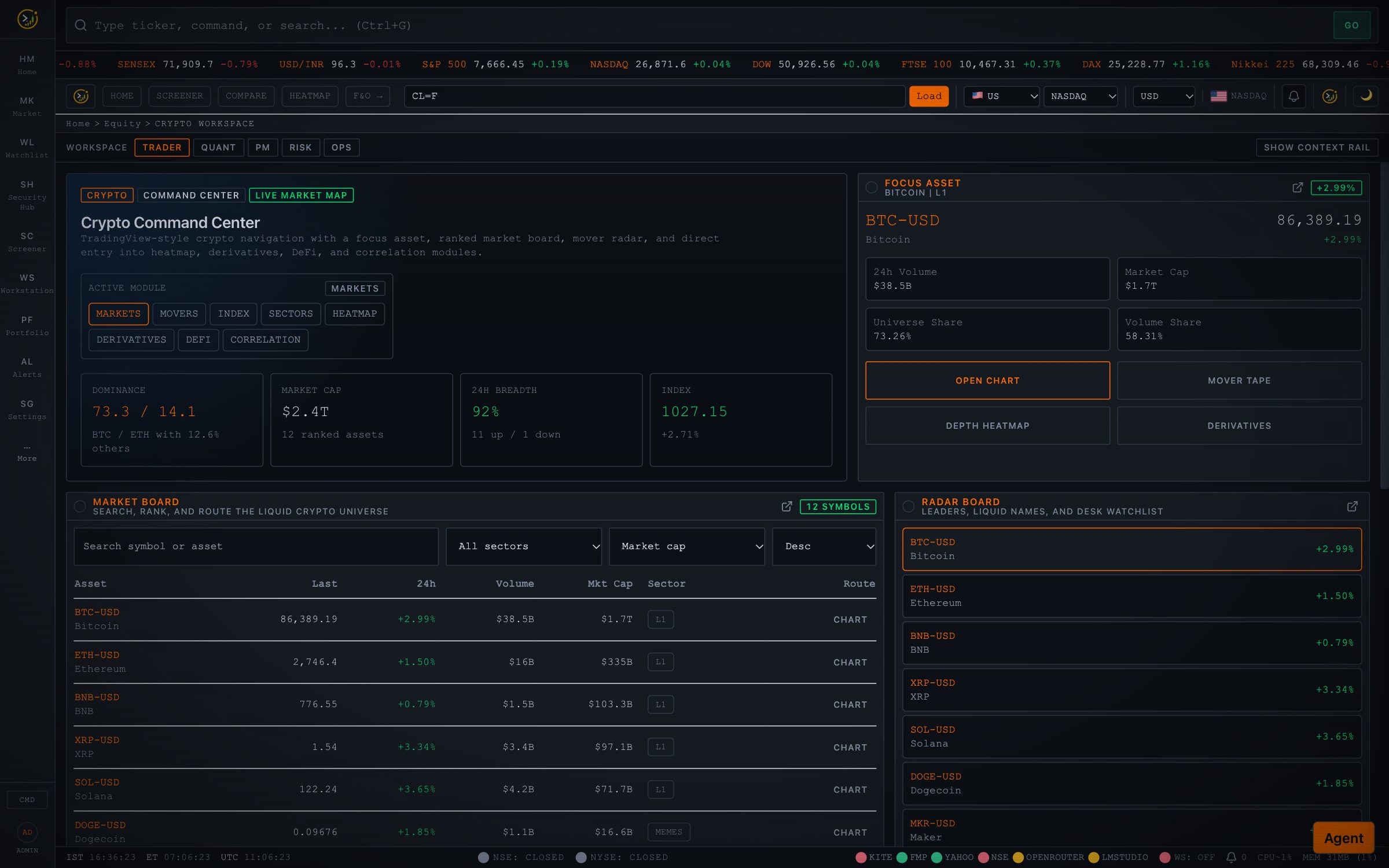Click the AD admin avatar
This screenshot has width=1389, height=868.
pos(27,832)
